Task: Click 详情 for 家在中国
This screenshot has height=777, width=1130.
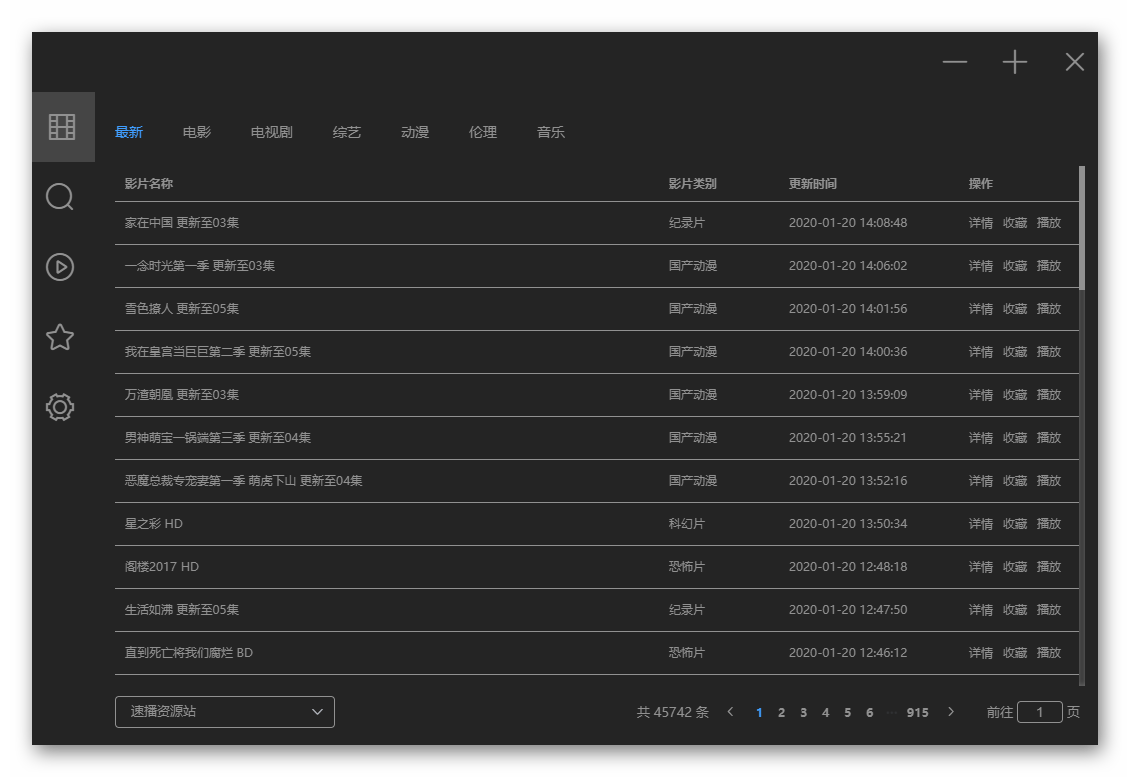Action: pos(980,223)
